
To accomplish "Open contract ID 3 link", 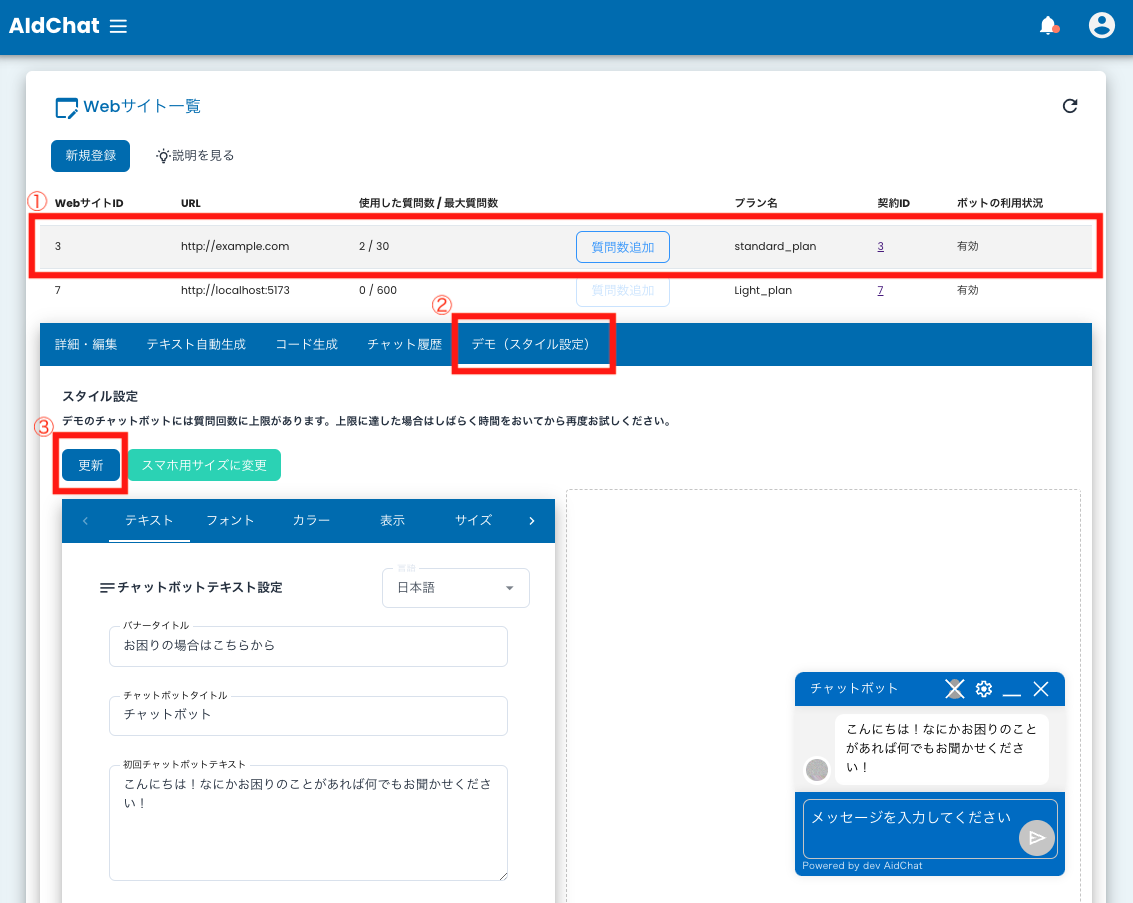I will pos(880,246).
